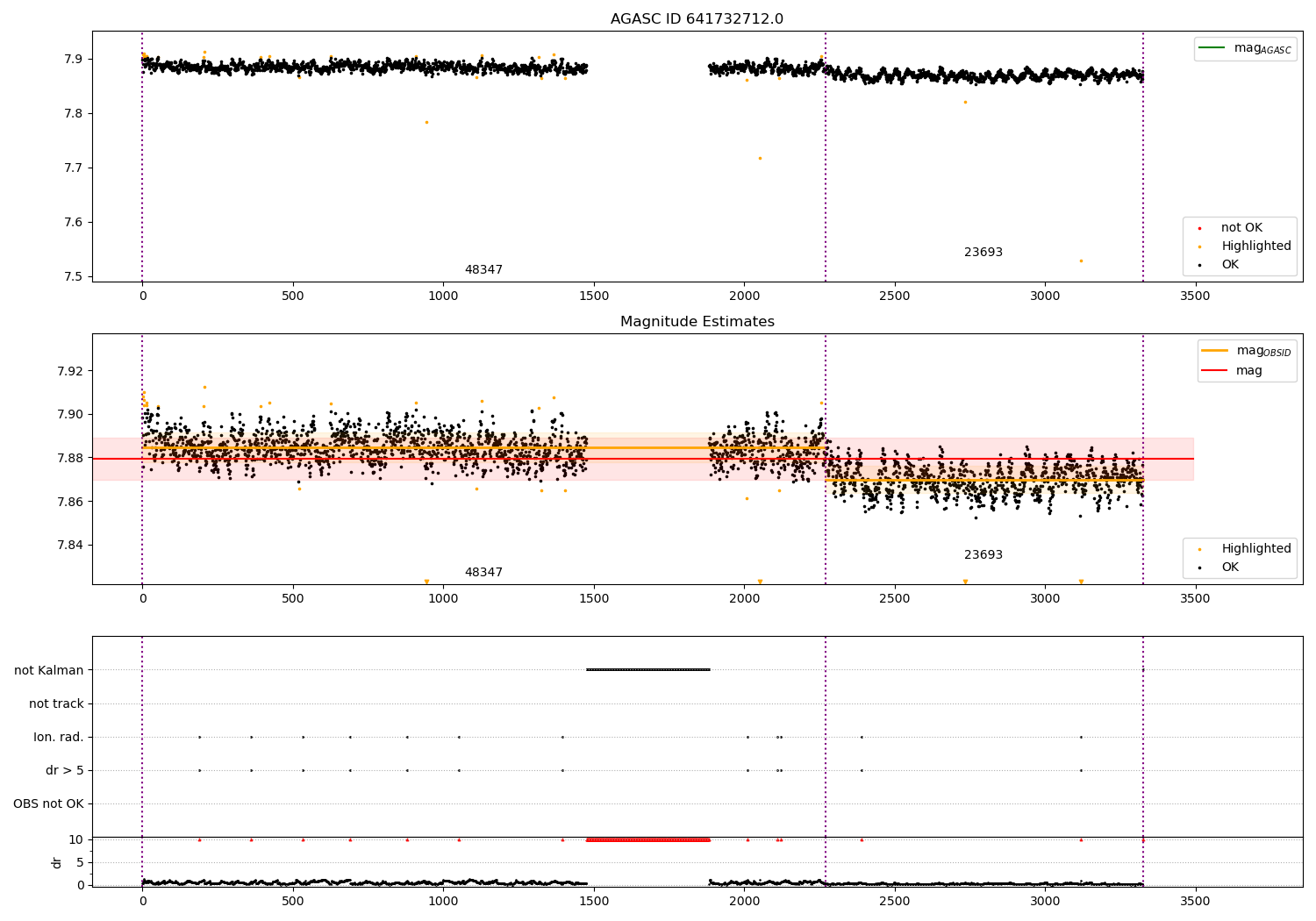Click the 'dr > 5' row label
This screenshot has width=1316, height=921.
[x=65, y=771]
